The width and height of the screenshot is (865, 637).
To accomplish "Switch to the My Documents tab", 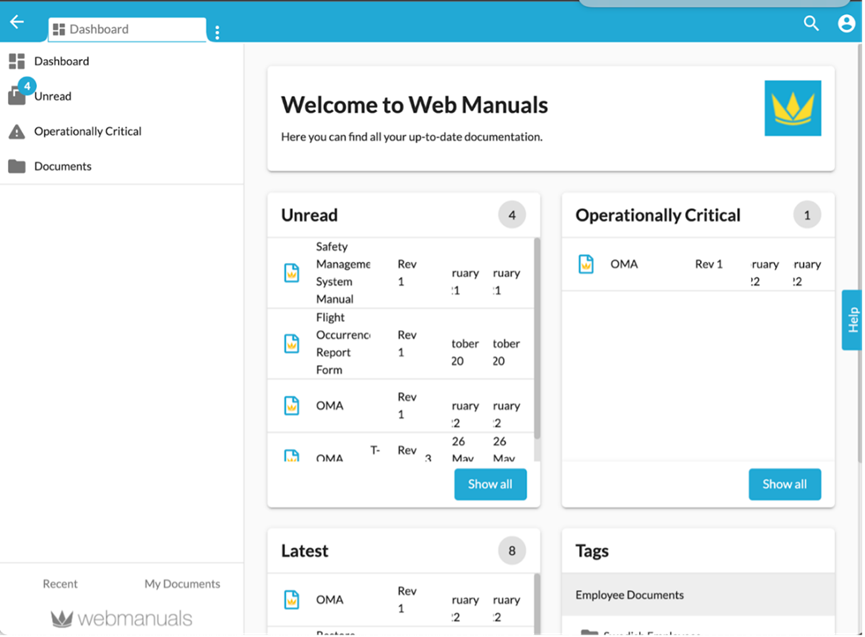I will [x=182, y=584].
